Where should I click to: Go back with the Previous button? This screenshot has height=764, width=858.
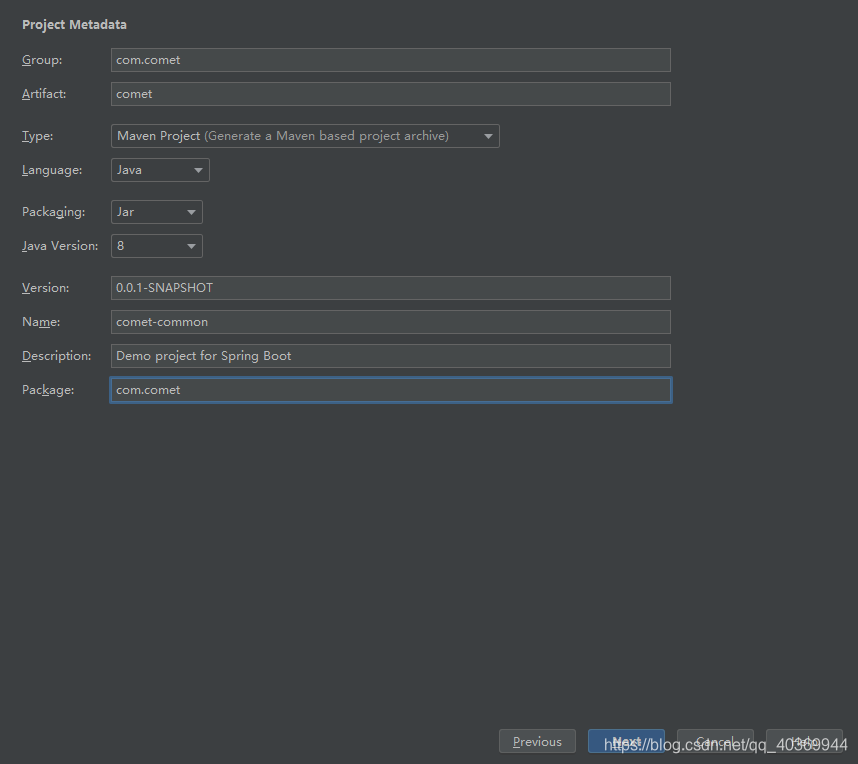tap(537, 742)
